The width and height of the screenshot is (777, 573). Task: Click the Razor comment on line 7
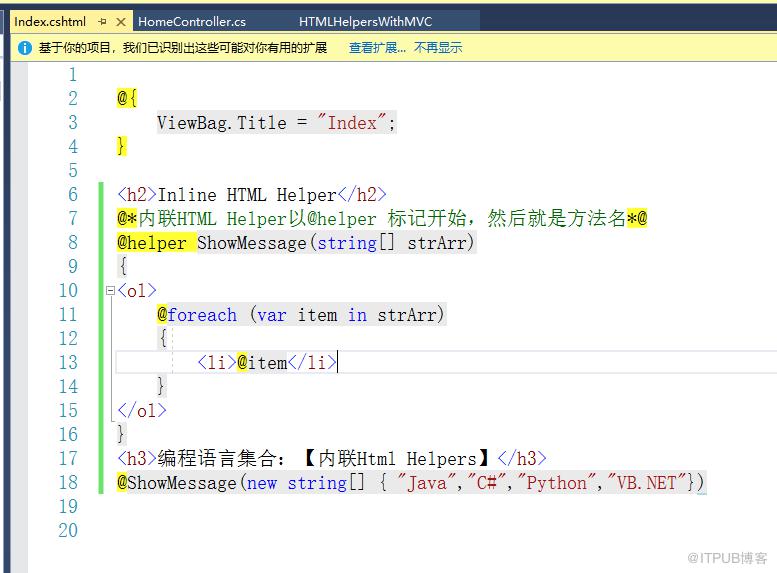pos(382,219)
